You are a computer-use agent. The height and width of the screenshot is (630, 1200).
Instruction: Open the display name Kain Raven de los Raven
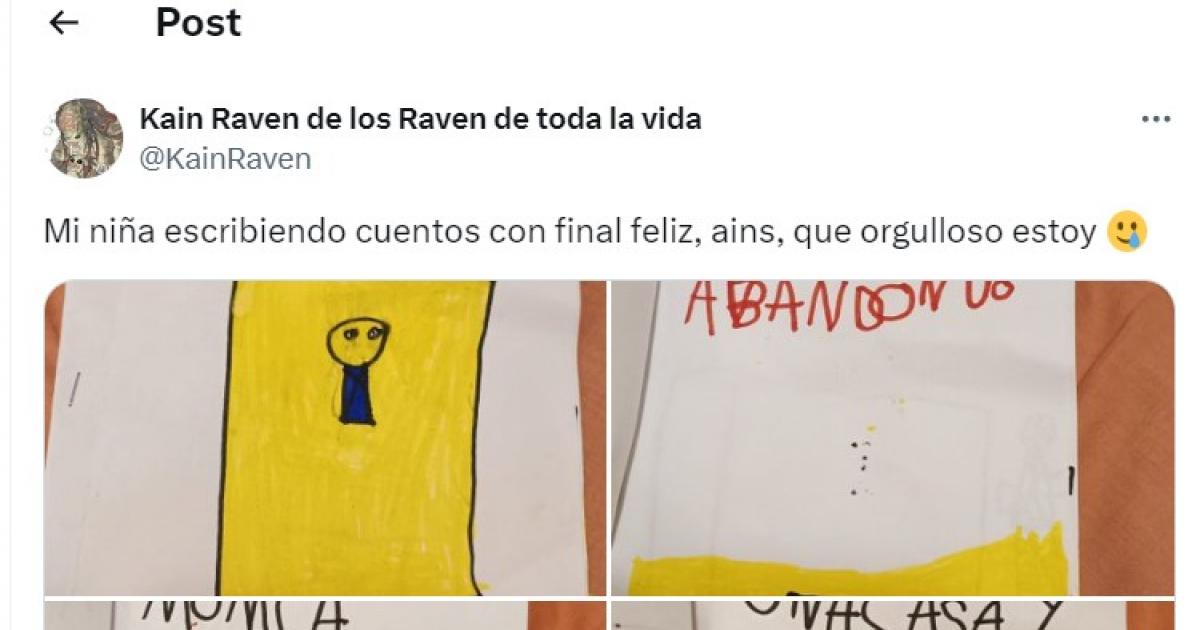coord(420,119)
